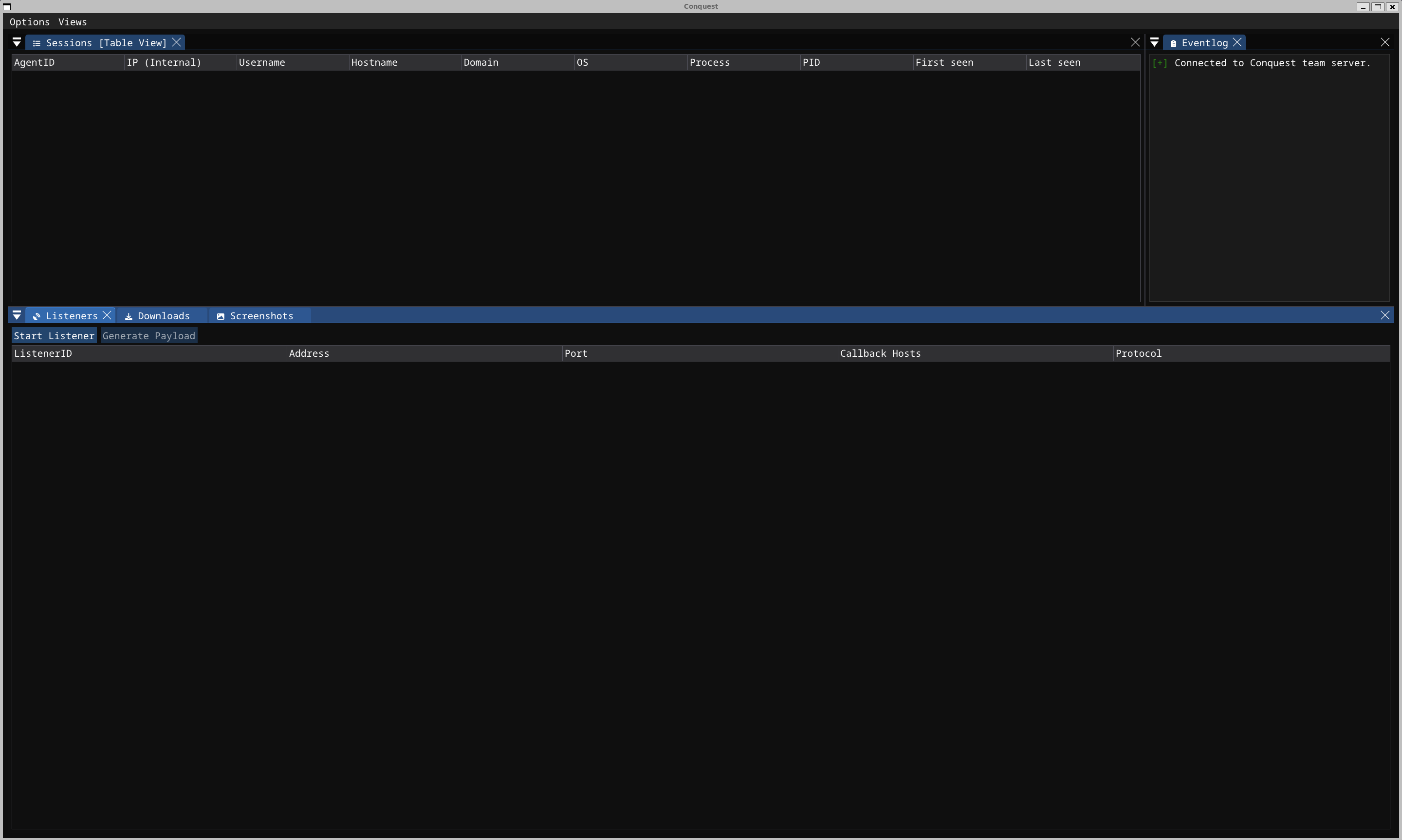1402x840 pixels.
Task: Click the Generate Payload button
Action: click(x=149, y=335)
